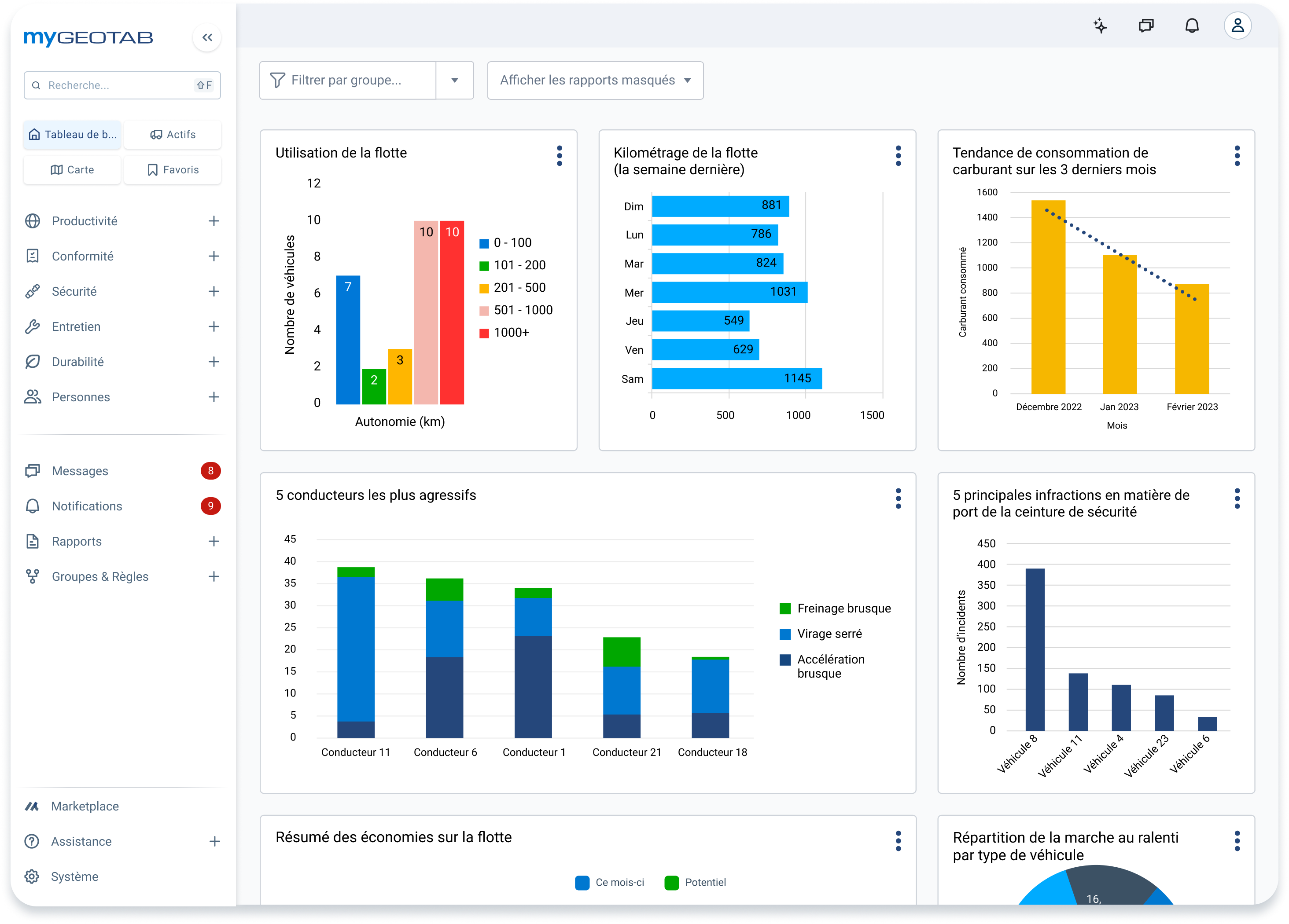1289x924 pixels.
Task: Expand the Durabilité section plus
Action: pyautogui.click(x=214, y=362)
